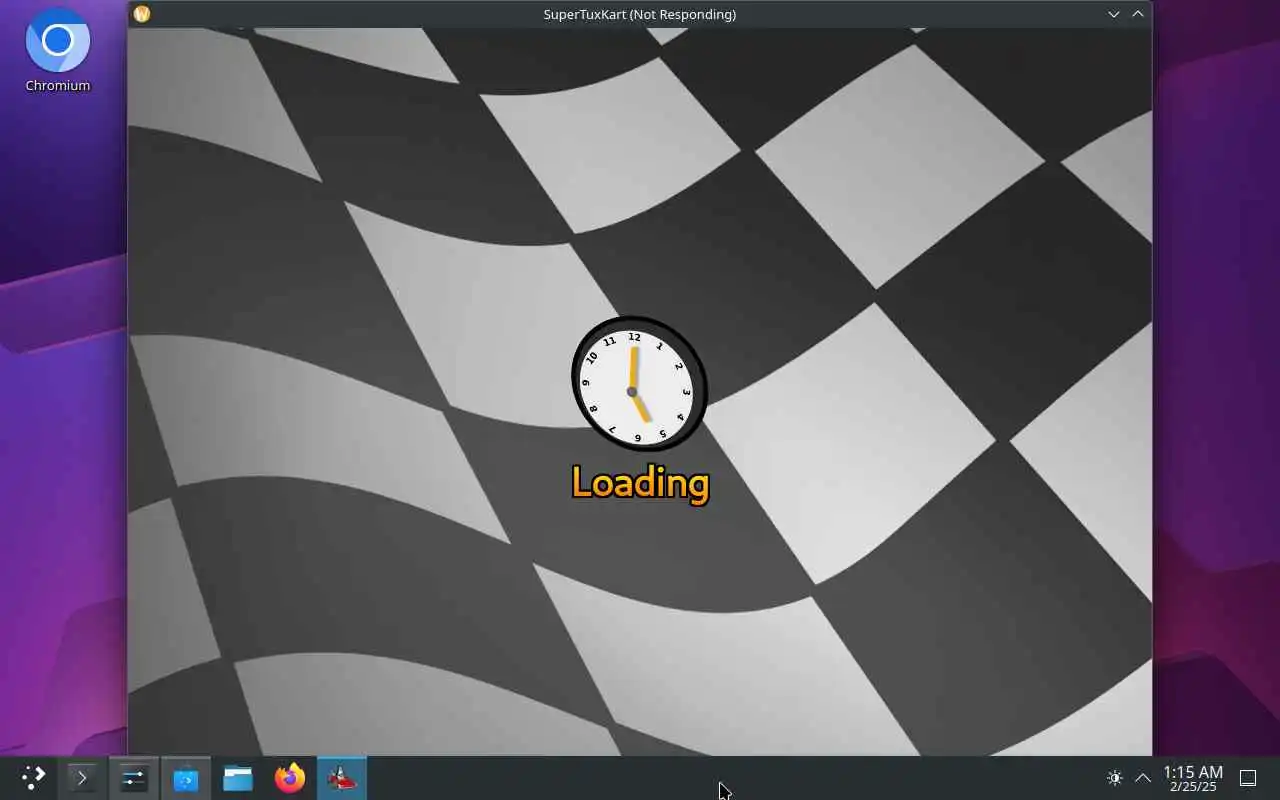Open the Chromium desktop shortcut
Screen dimensions: 1280x800
tap(58, 52)
